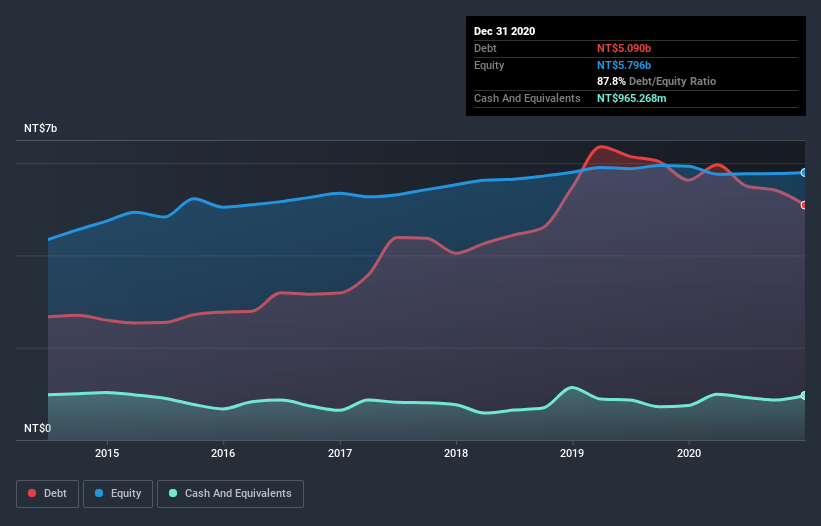This screenshot has height=526, width=821.
Task: Click the tooltip Equity row label
Action: pos(489,65)
